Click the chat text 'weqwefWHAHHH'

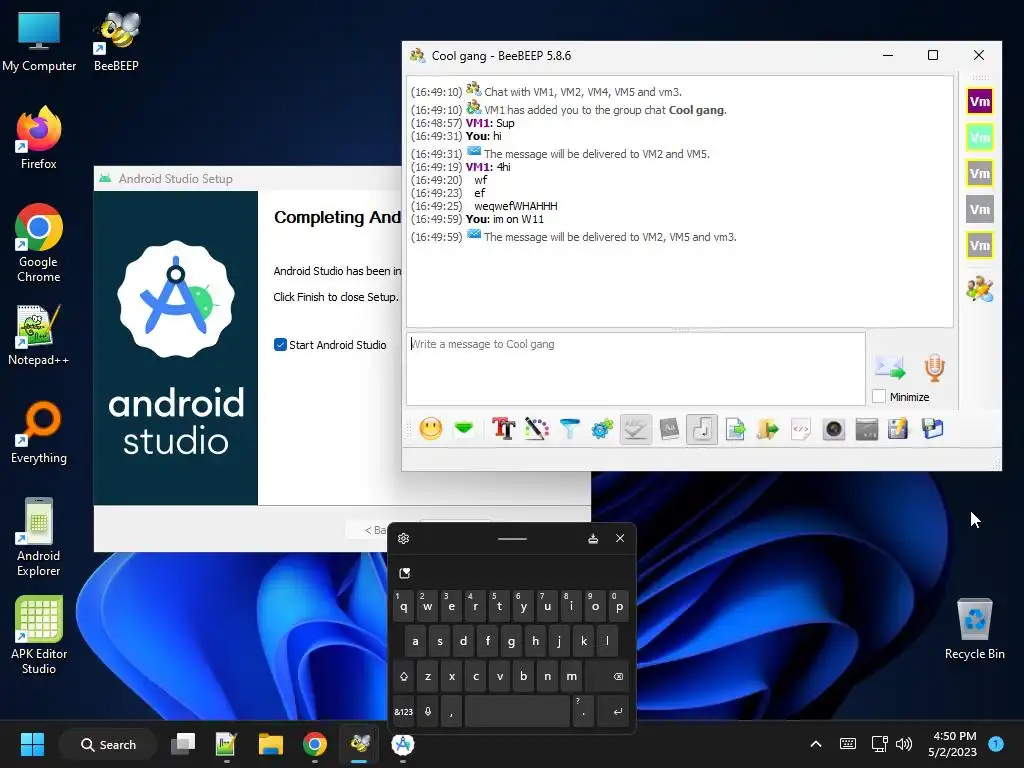coord(516,206)
